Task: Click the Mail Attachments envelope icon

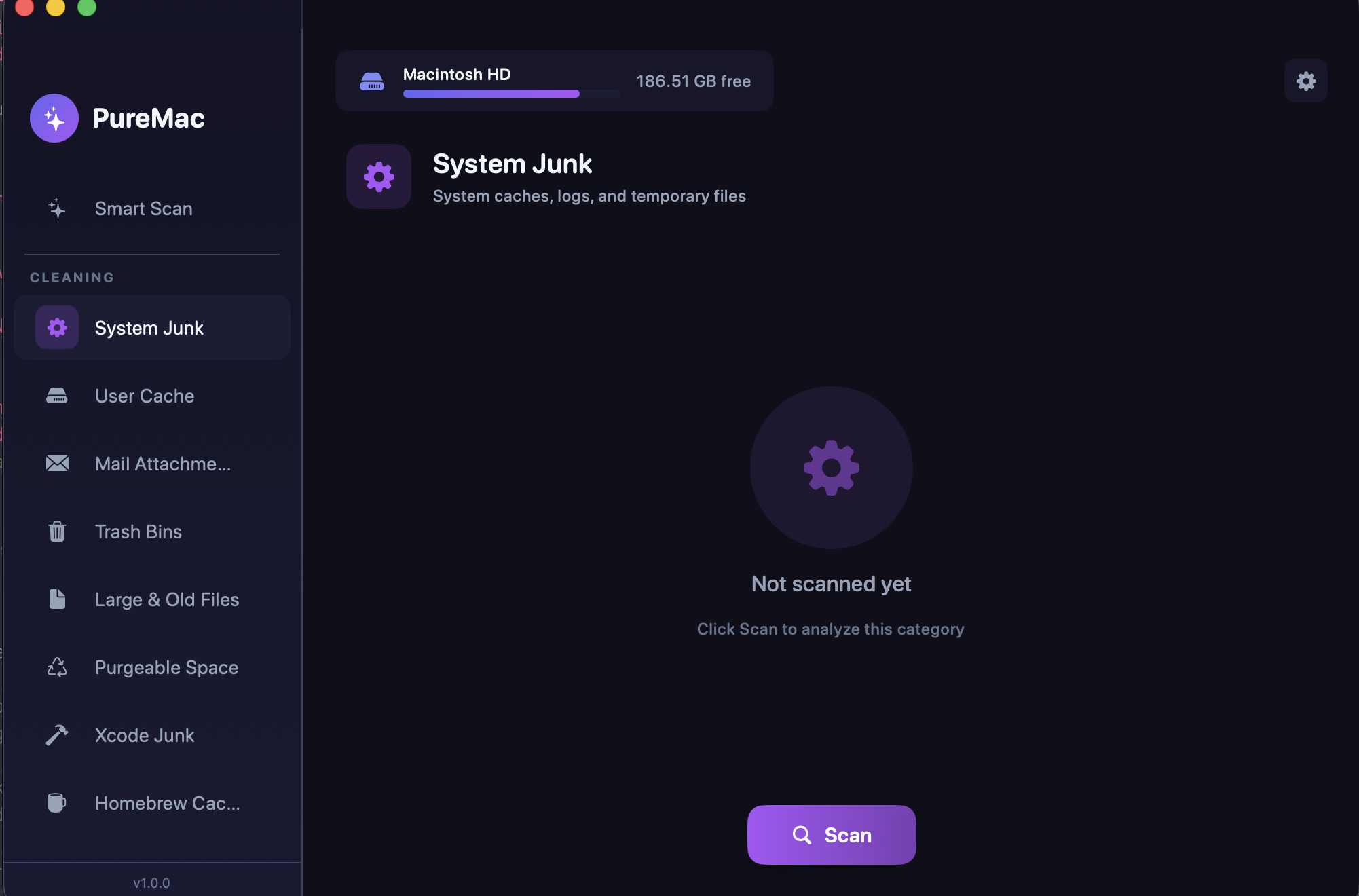Action: point(57,464)
